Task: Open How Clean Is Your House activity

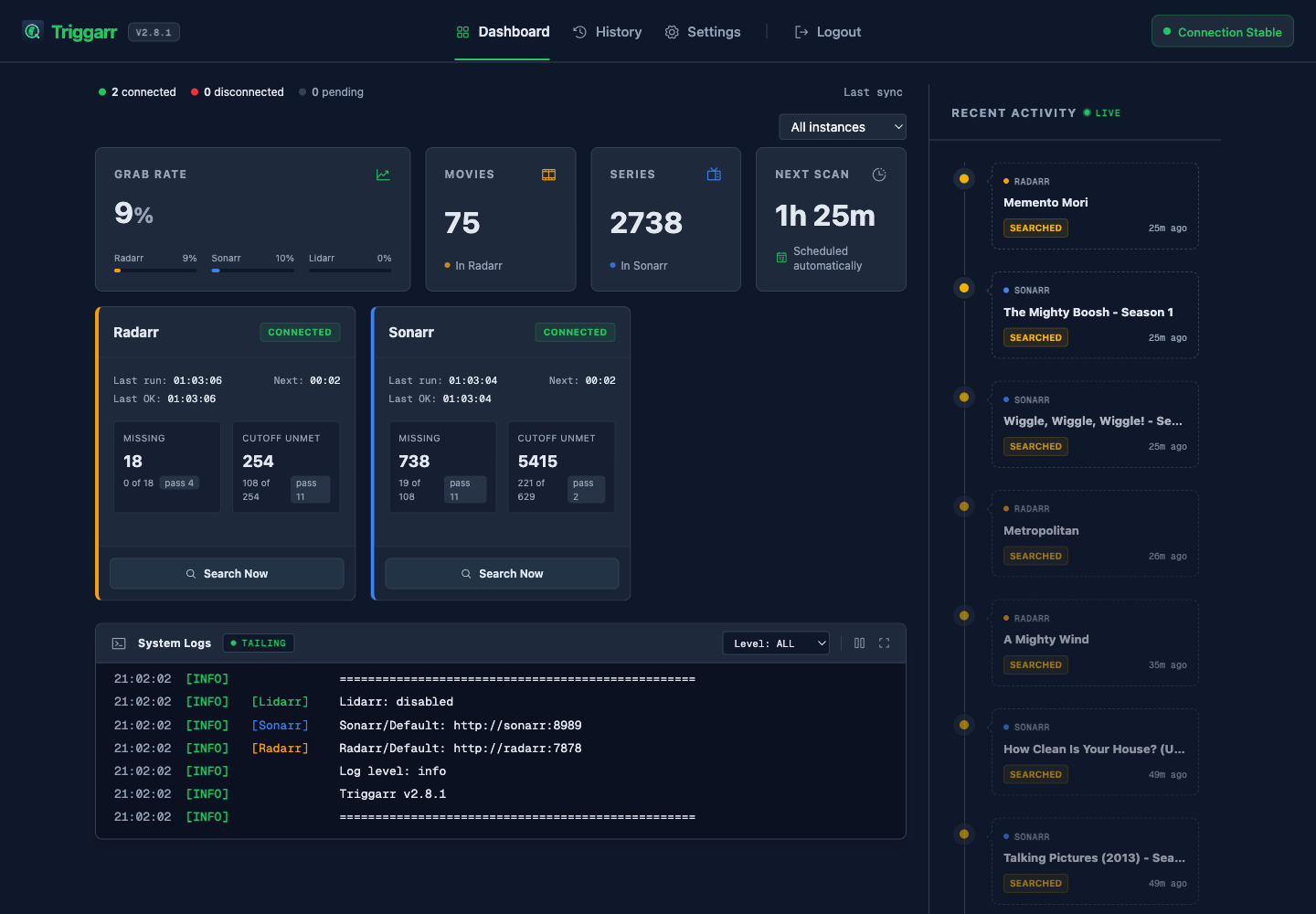Action: click(1095, 752)
